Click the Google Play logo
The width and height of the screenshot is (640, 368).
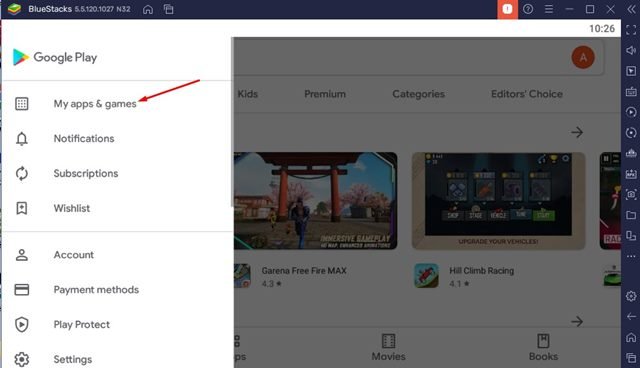(55, 57)
